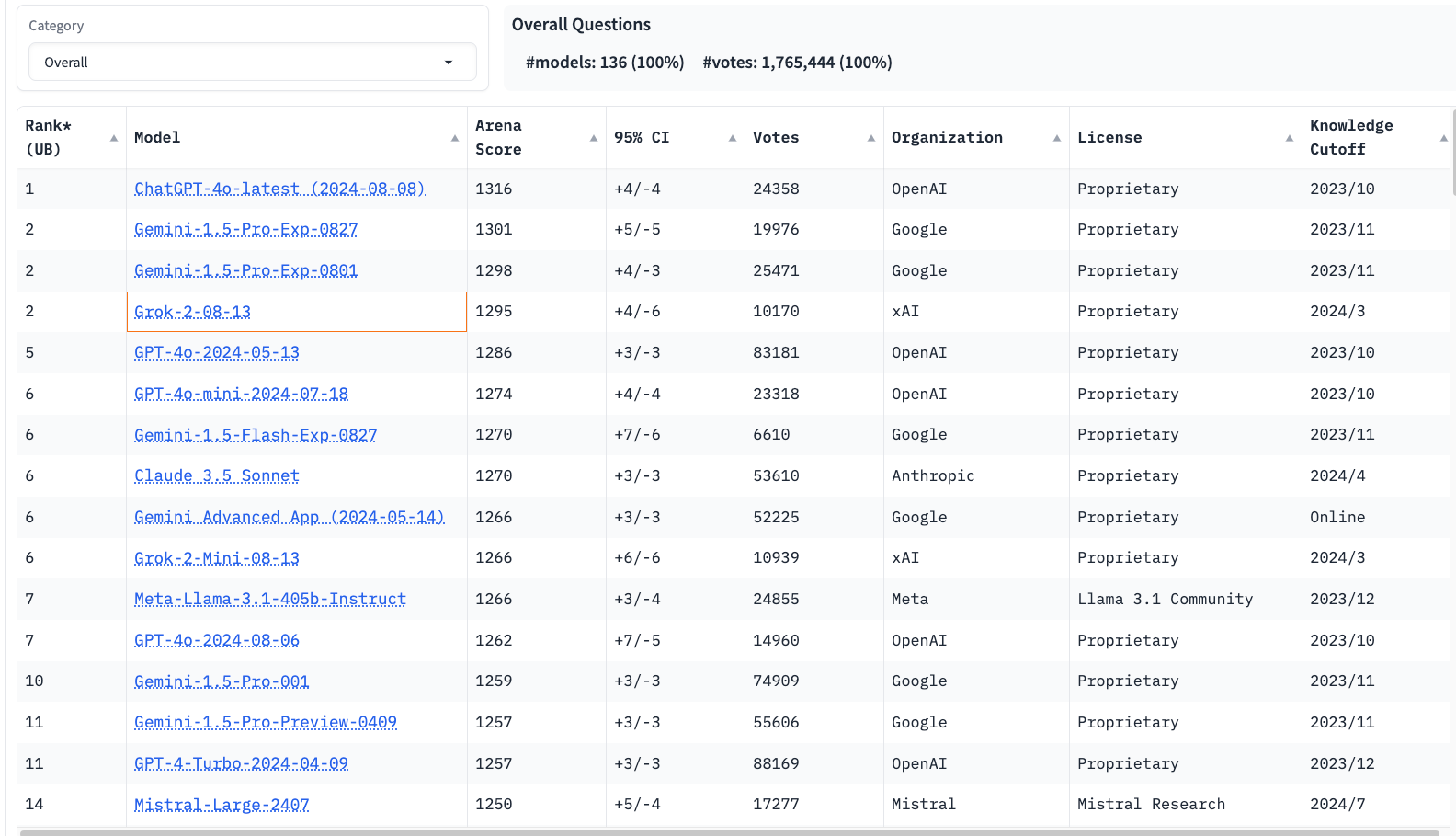
Task: Sort table by License column arrow
Action: coord(1290,138)
